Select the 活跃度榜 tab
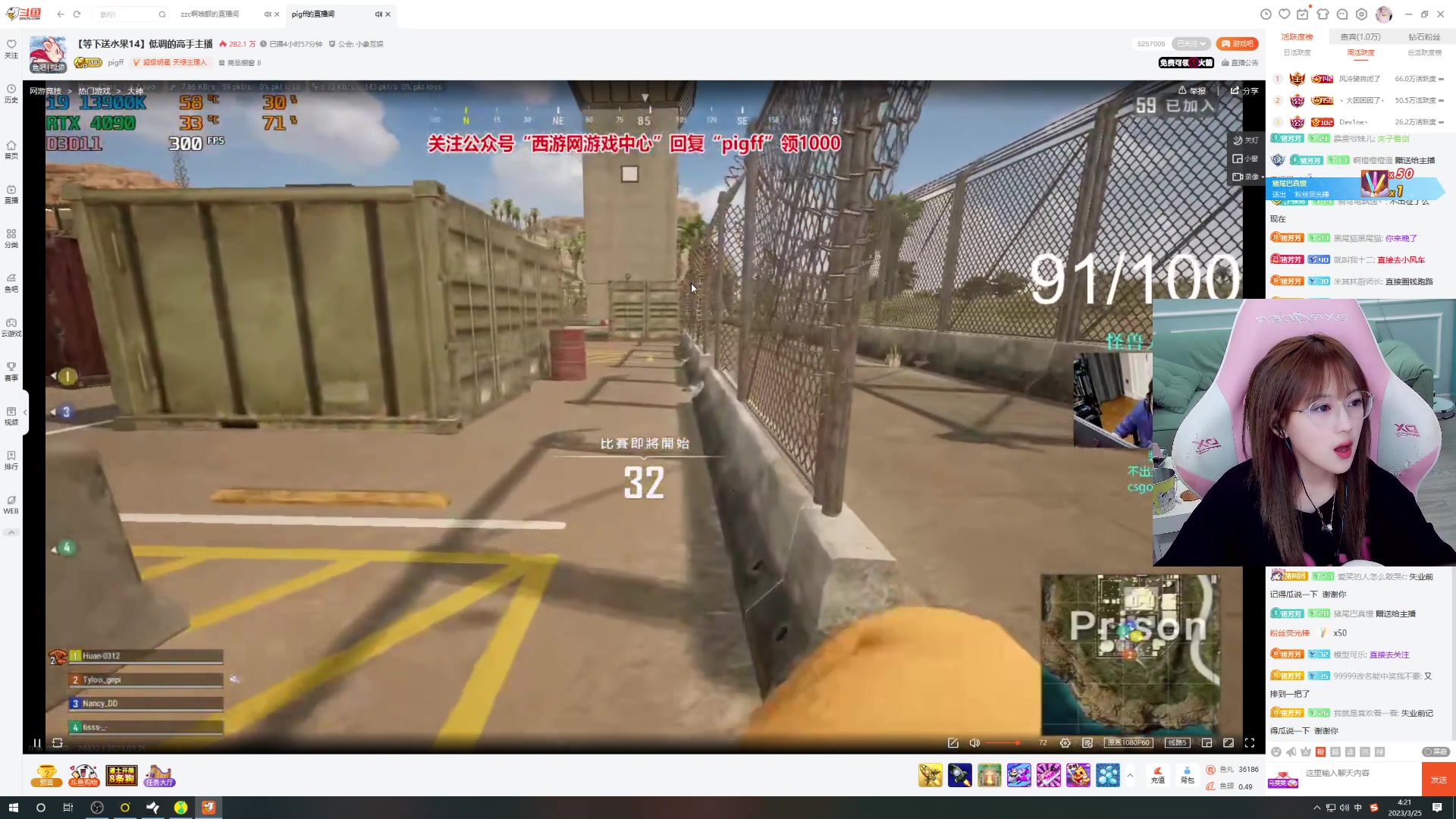 [1297, 36]
